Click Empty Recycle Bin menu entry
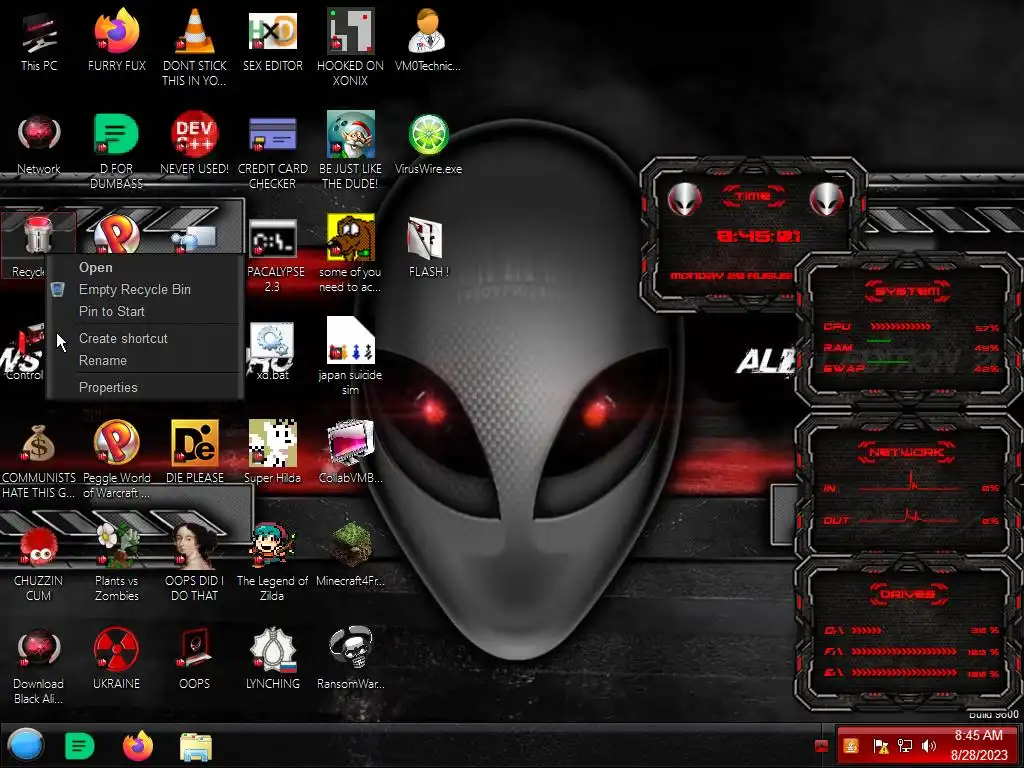Image resolution: width=1024 pixels, height=768 pixels. pyautogui.click(x=145, y=289)
